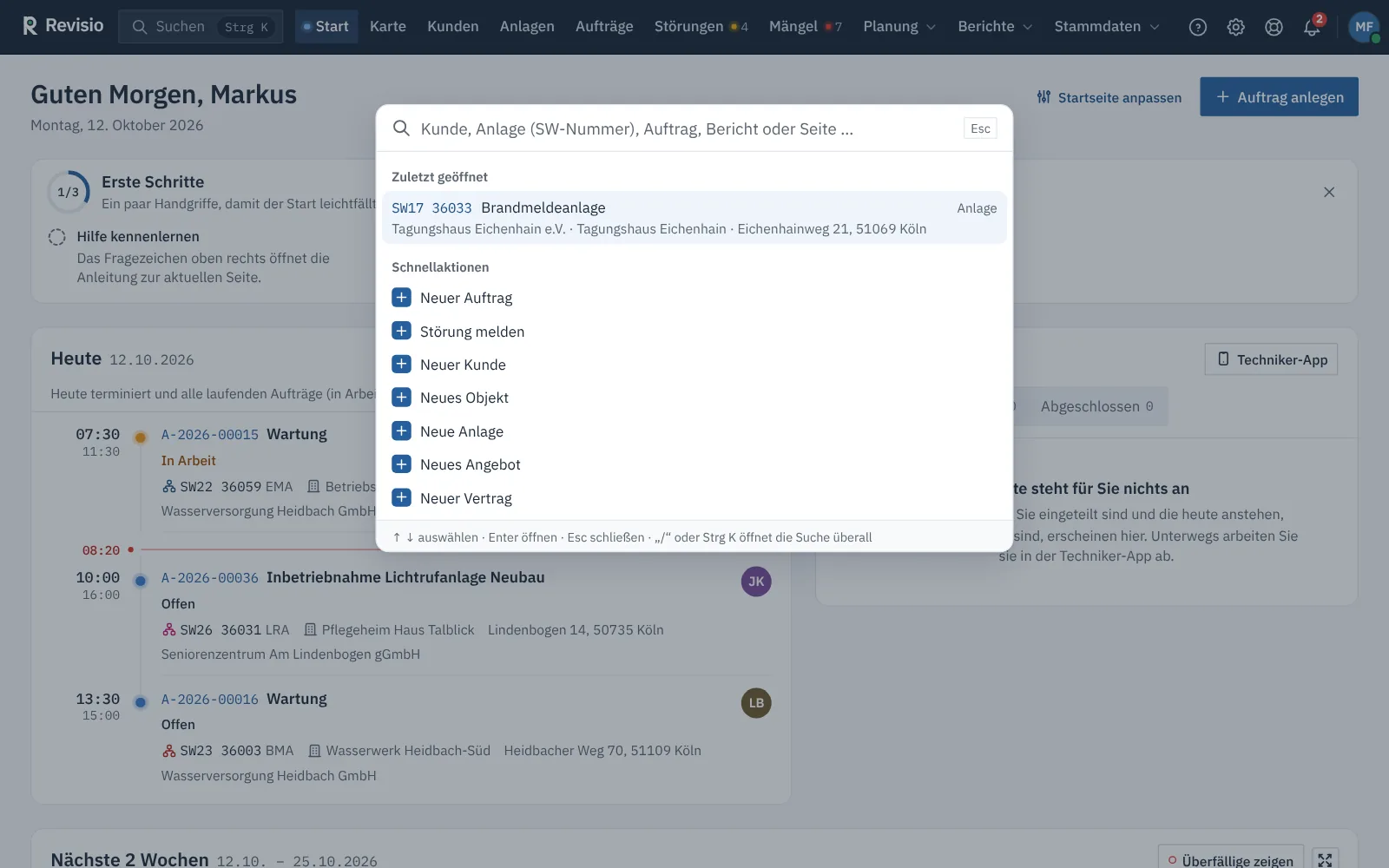Open the Anlagen section
Screen dimensions: 1389x868
click(x=527, y=27)
